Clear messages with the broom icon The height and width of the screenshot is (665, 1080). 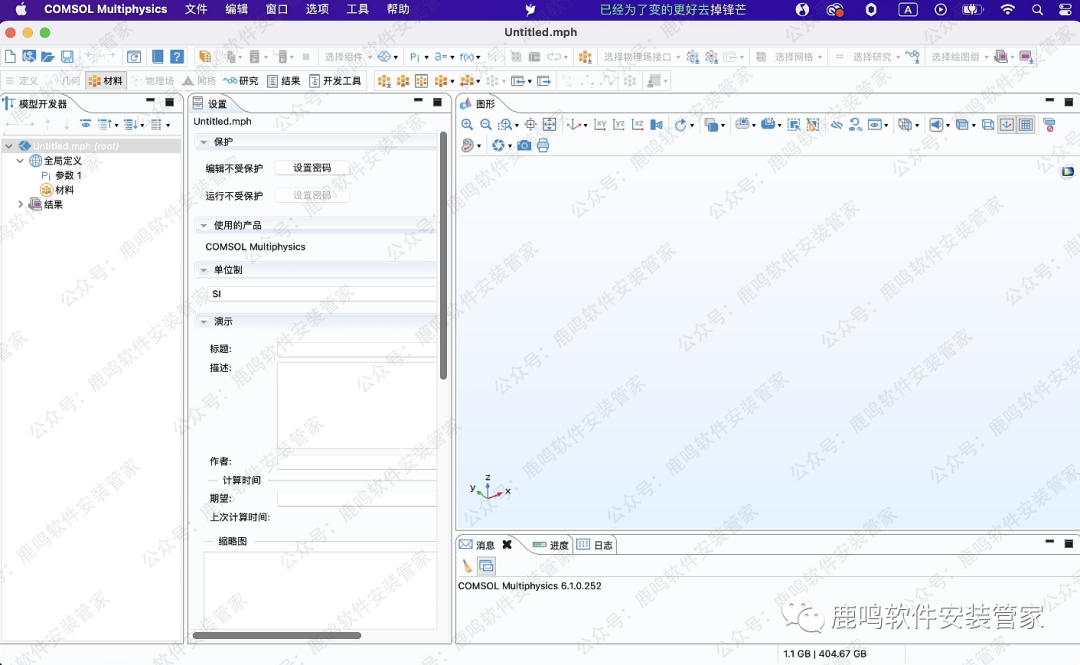tap(467, 566)
